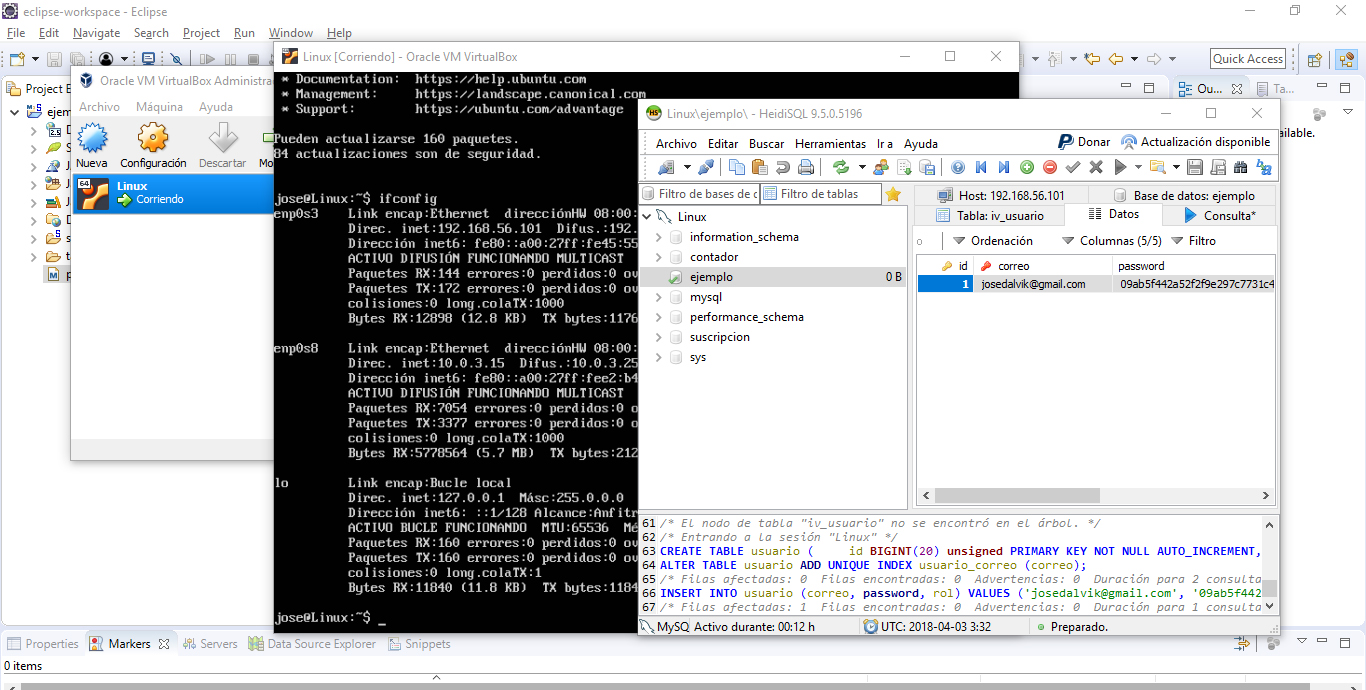Open HeidiSQL Editar menu
Viewport: 1366px width, 690px height.
tap(723, 144)
